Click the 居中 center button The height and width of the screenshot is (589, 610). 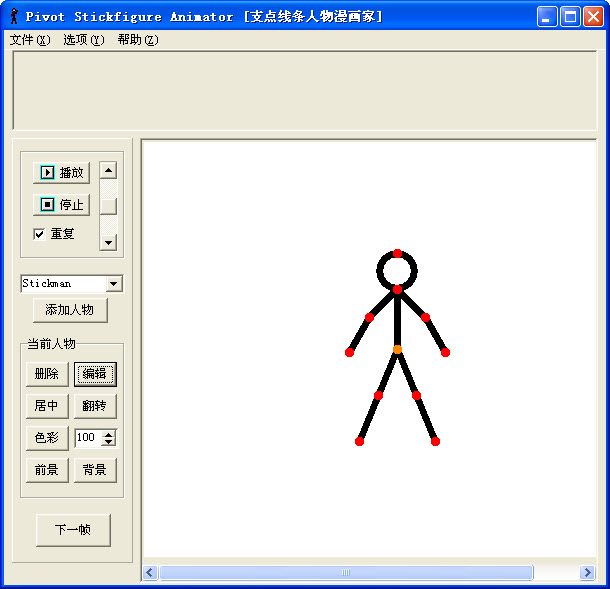(x=47, y=406)
